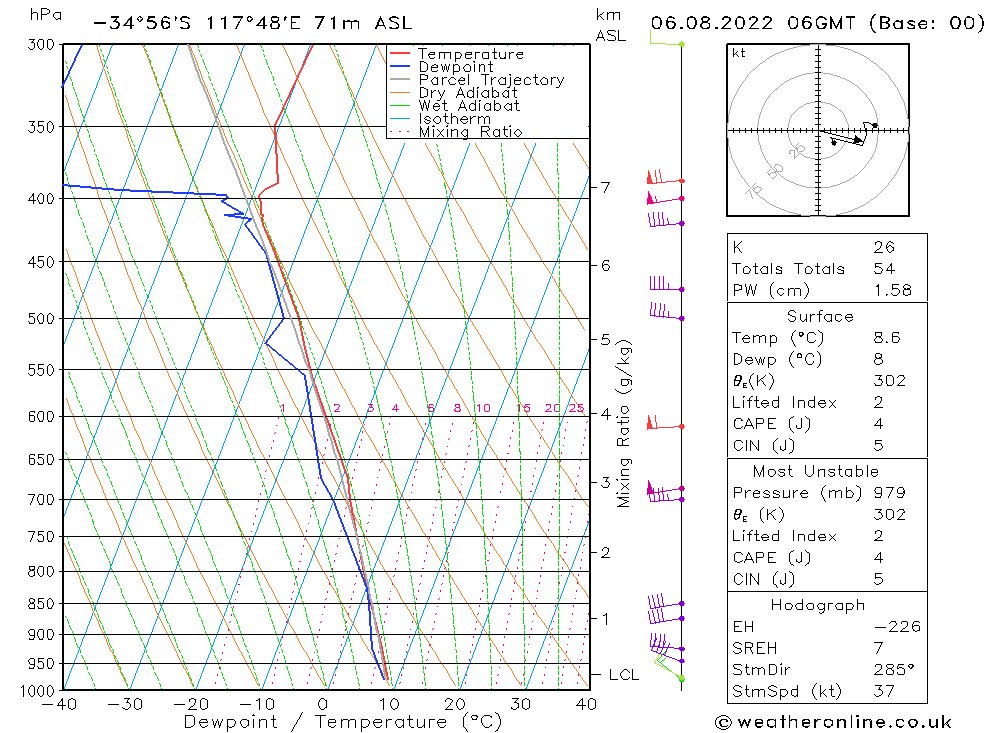Screen dimensions: 1000x733
Task: Click the Mixing Ratio (g/kg) vertical label
Action: pos(624,424)
